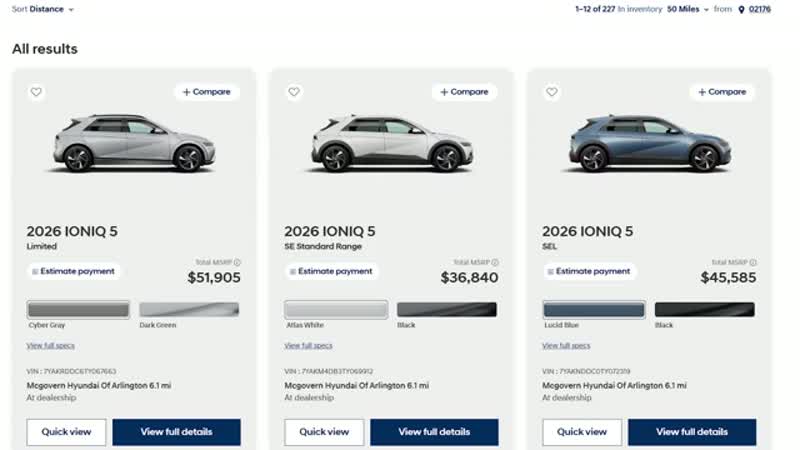The image size is (800, 450).
Task: Click View full details for the SEL
Action: [x=692, y=432]
